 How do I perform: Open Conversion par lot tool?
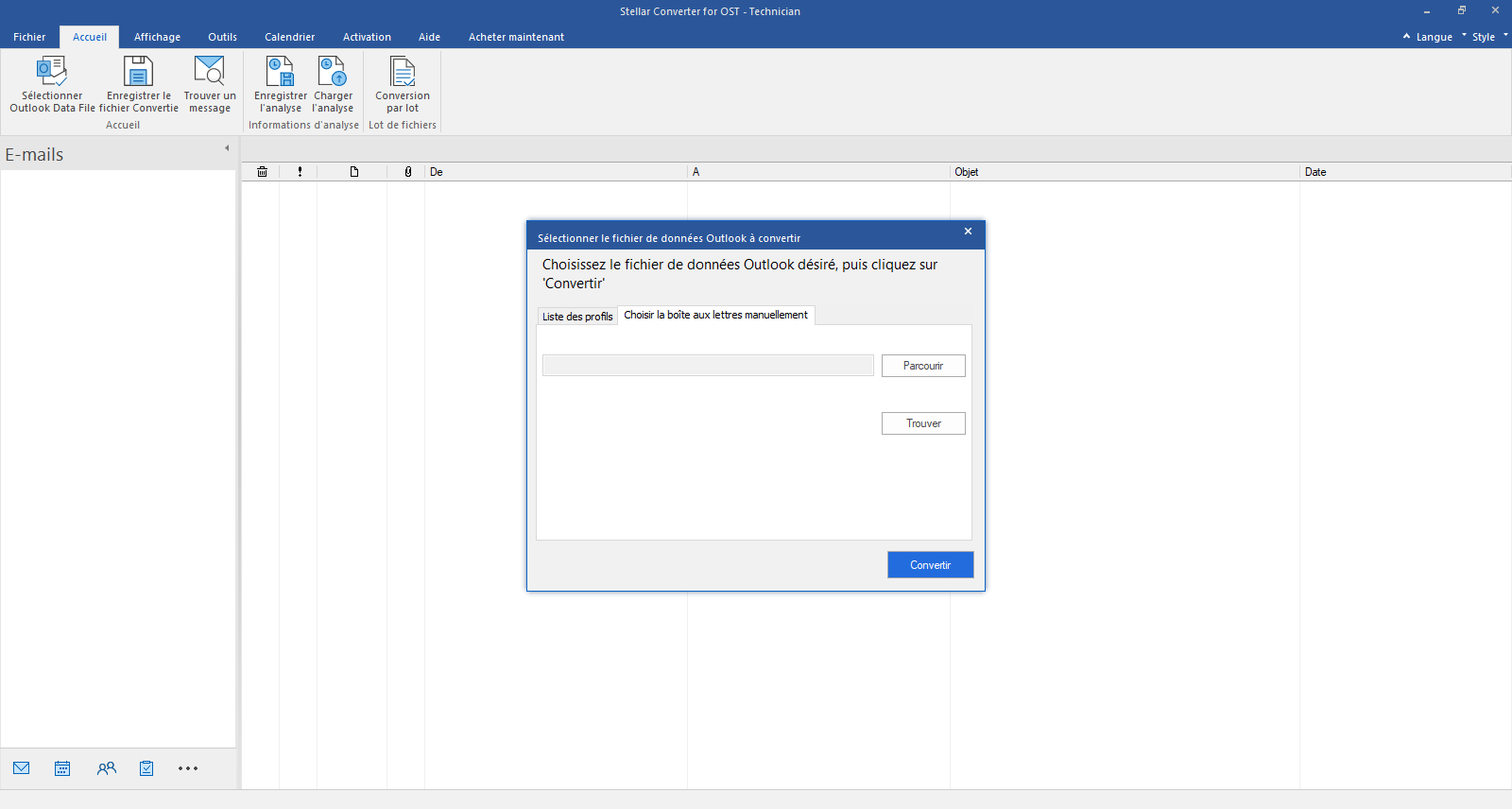(403, 84)
